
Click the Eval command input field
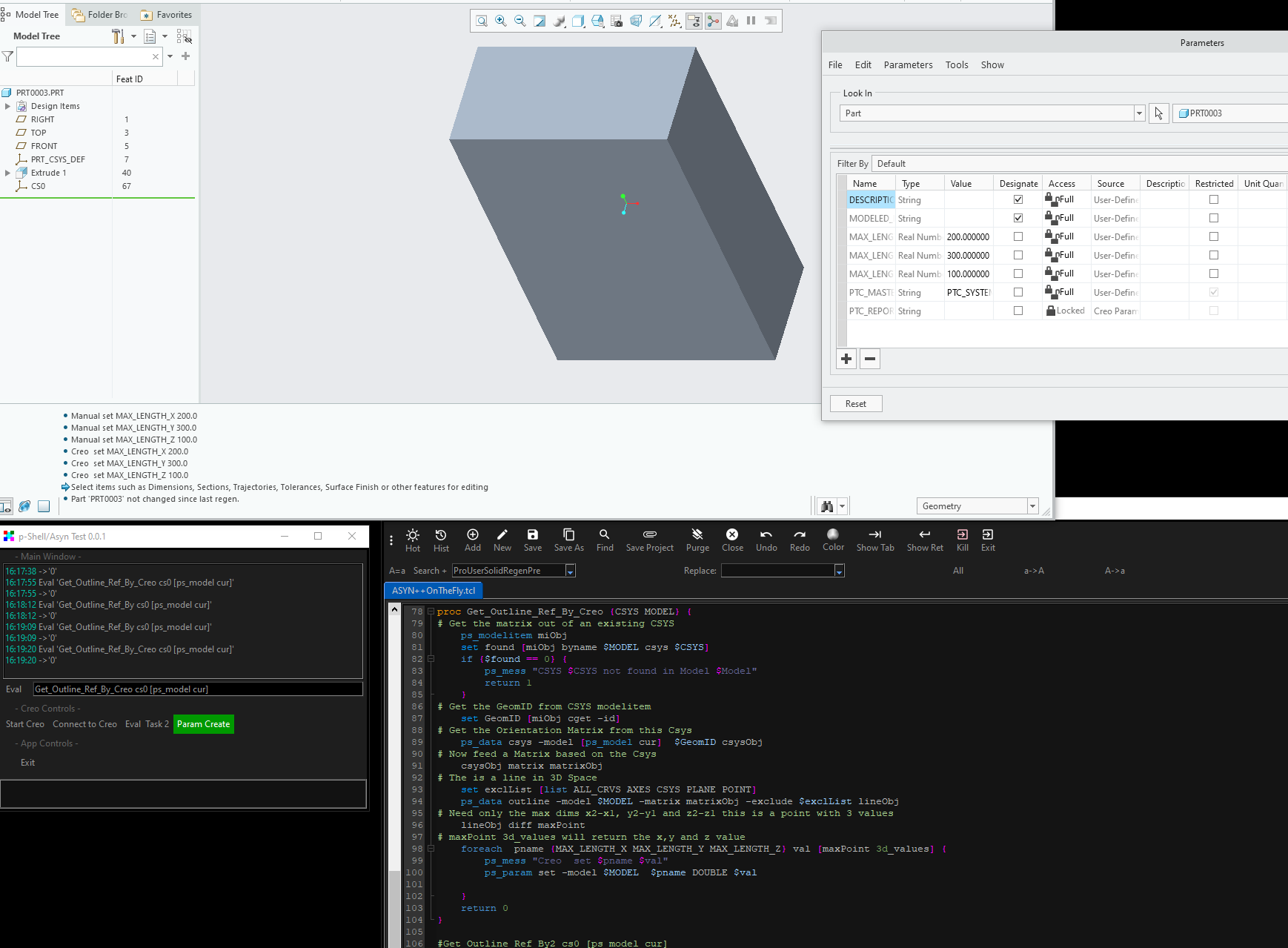[x=196, y=689]
